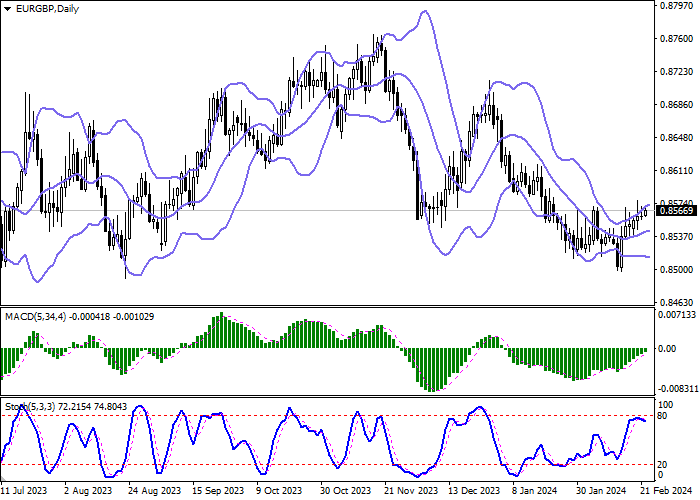Click the 21 Feb 2024 date label
This screenshot has width=700, height=500.
[666, 491]
